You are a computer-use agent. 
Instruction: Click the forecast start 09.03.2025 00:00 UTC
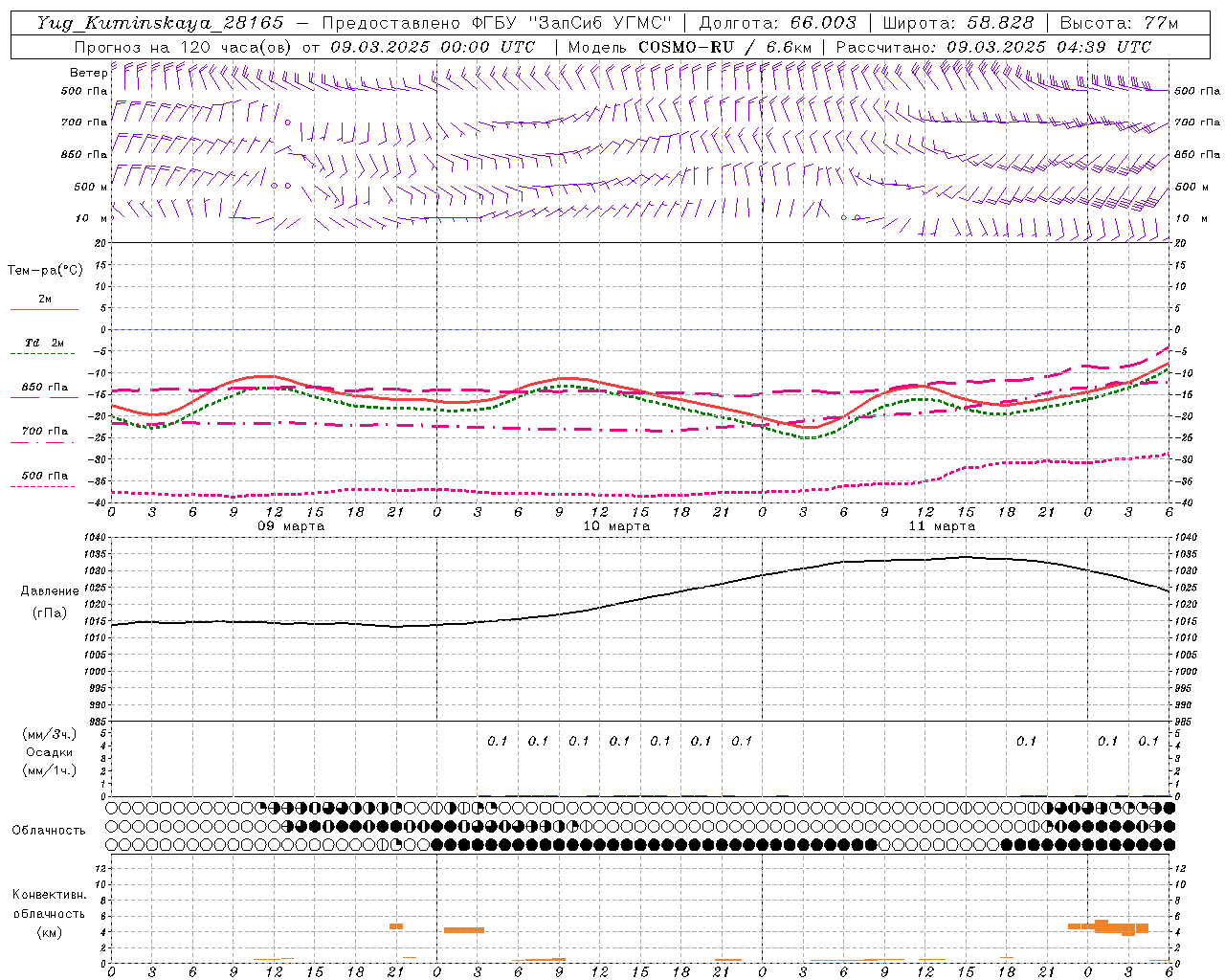pos(433,47)
